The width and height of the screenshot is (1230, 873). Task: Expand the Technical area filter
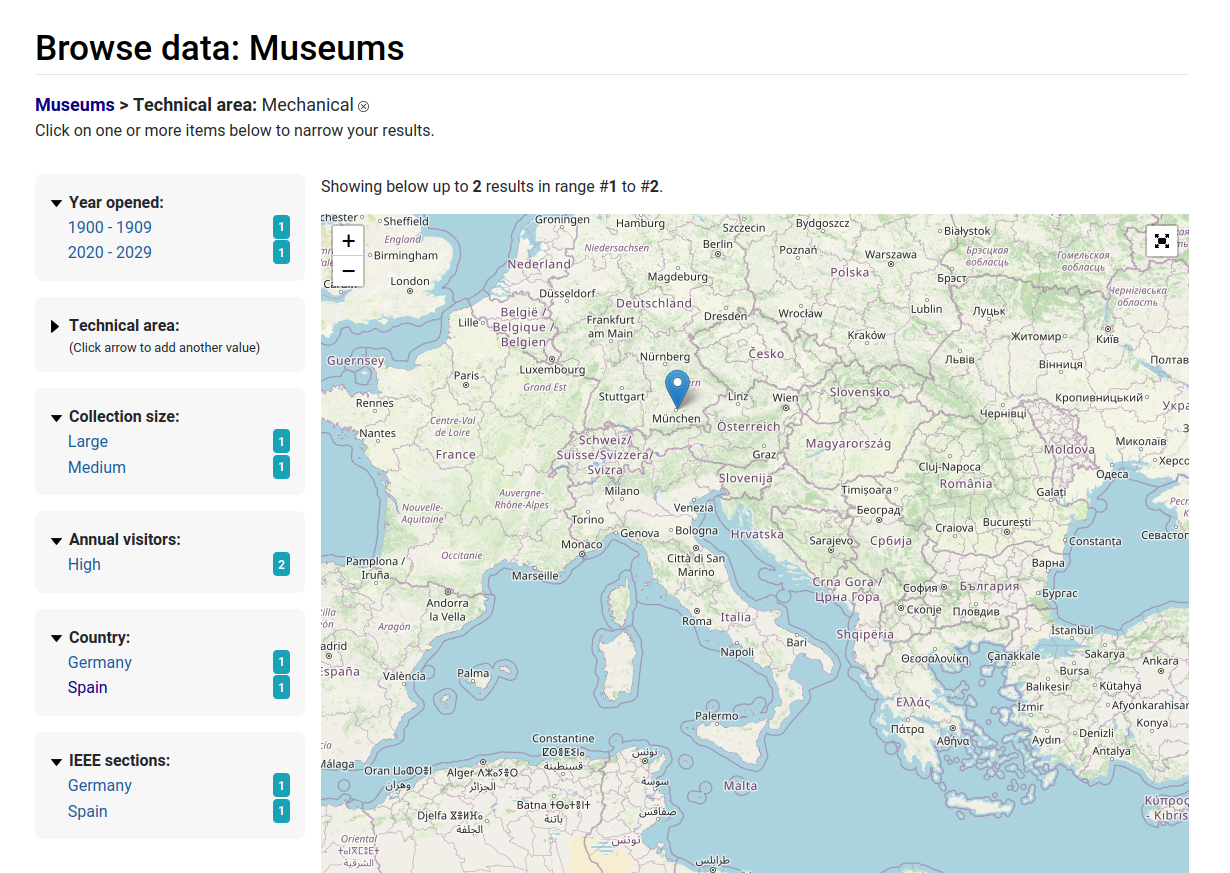(56, 326)
